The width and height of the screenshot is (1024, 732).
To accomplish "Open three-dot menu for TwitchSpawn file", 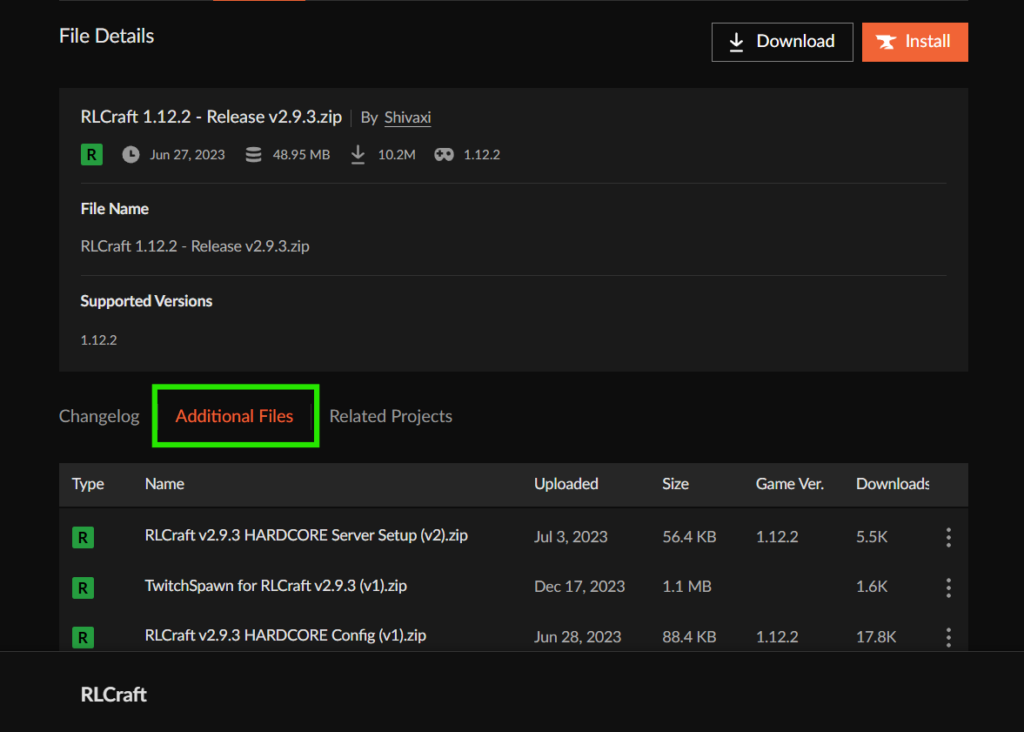I will (x=948, y=587).
